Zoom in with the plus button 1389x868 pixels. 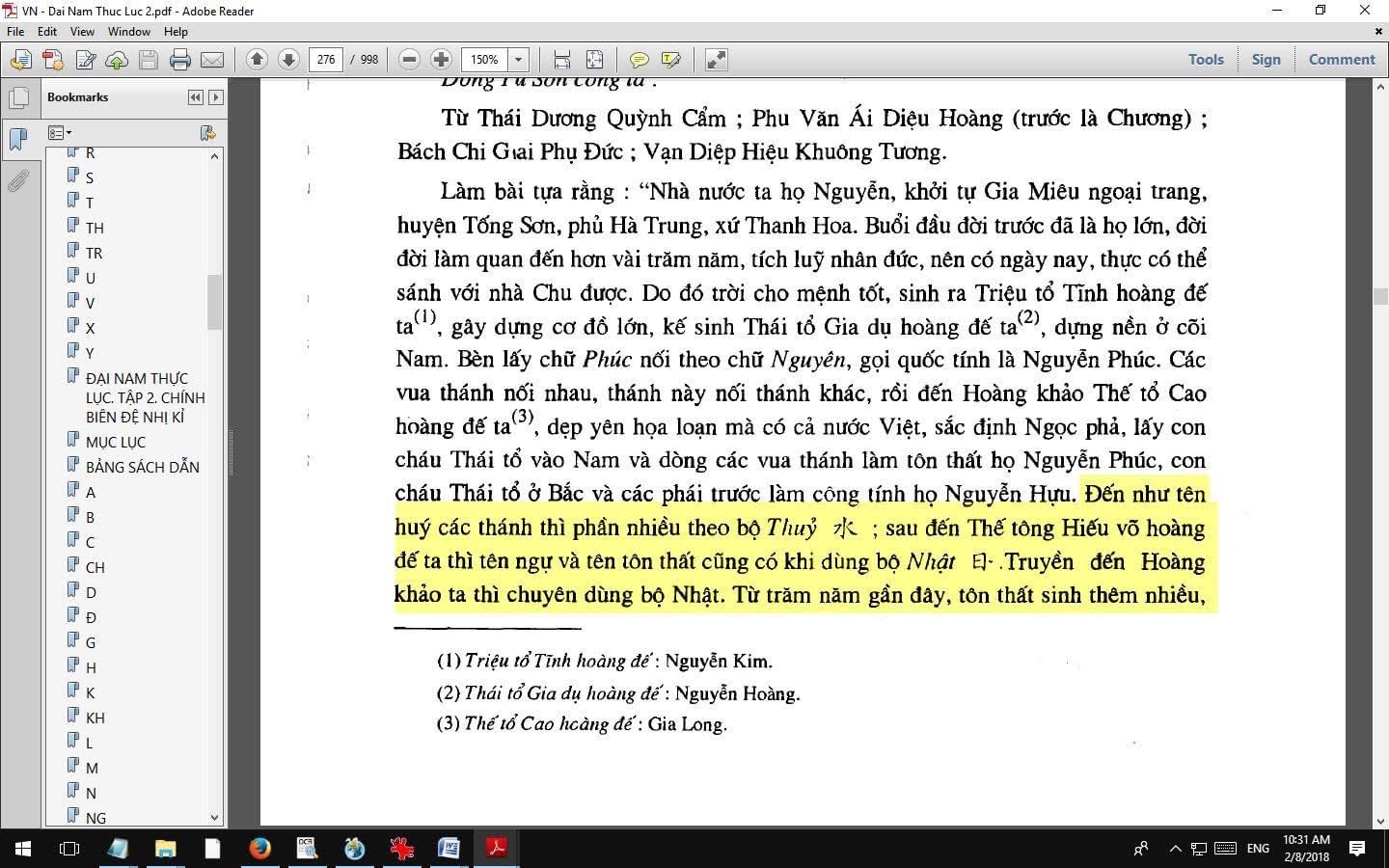441,60
